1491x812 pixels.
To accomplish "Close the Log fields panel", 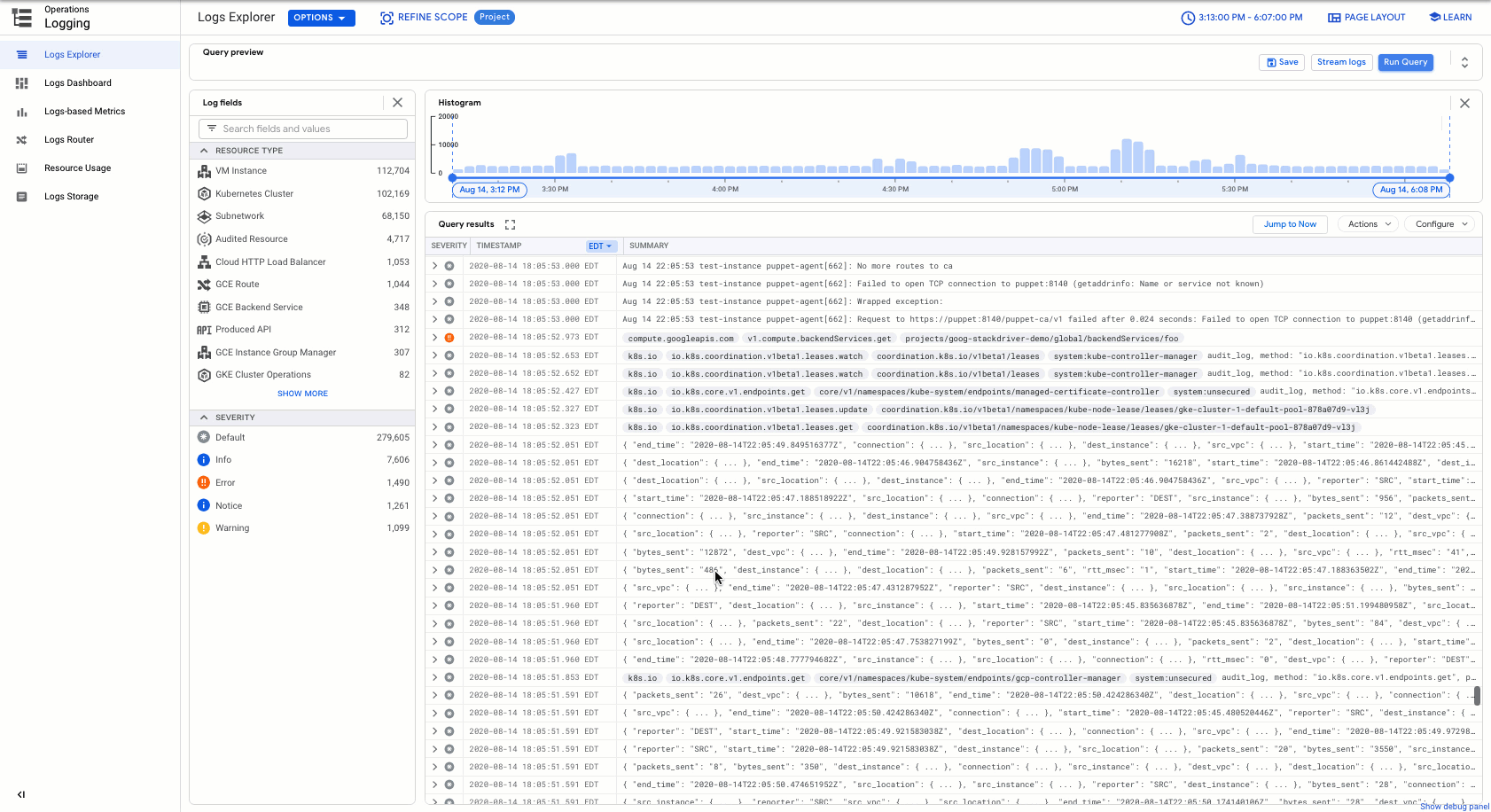I will coord(397,103).
